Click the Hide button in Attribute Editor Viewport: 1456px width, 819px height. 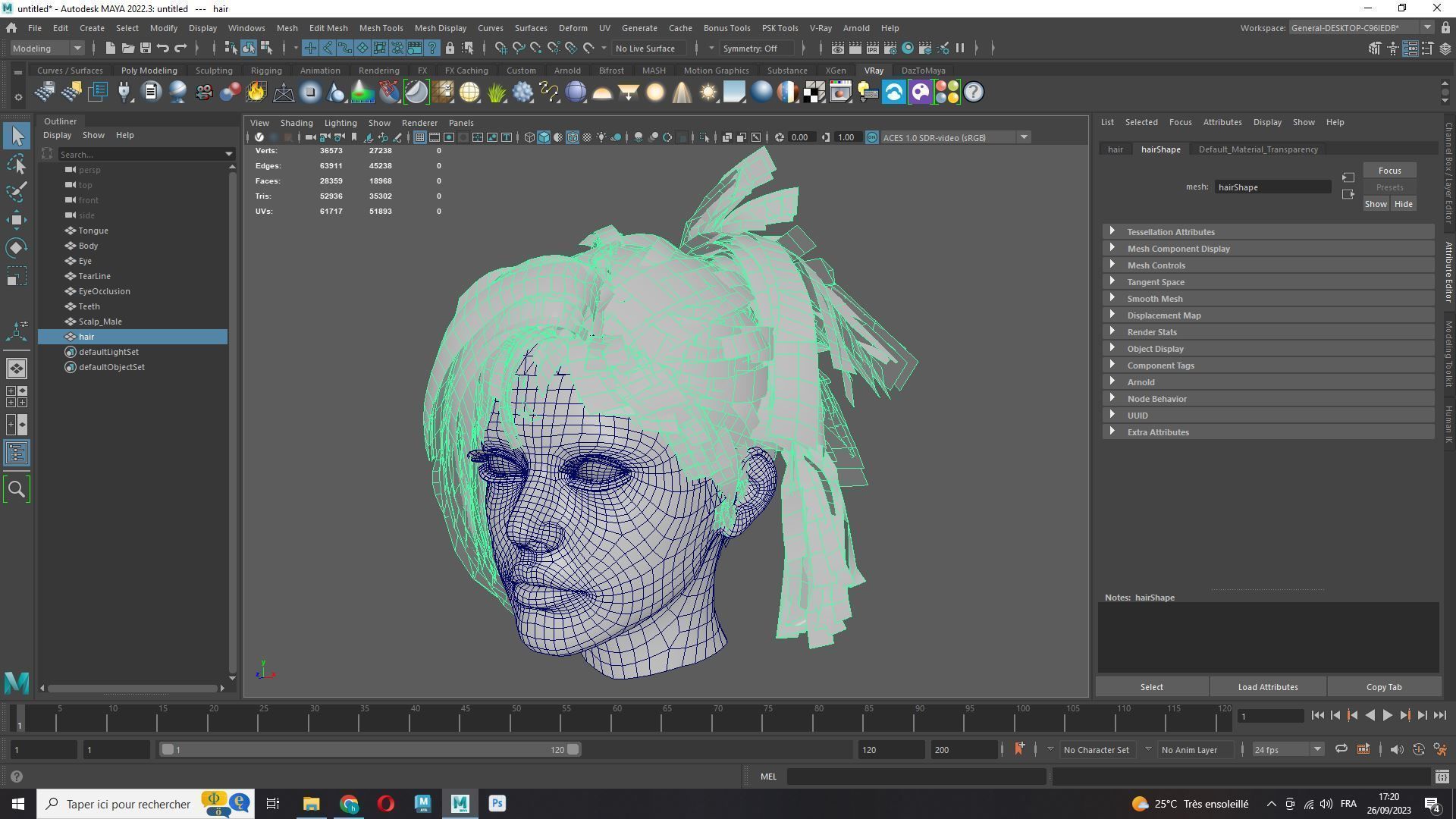point(1403,204)
